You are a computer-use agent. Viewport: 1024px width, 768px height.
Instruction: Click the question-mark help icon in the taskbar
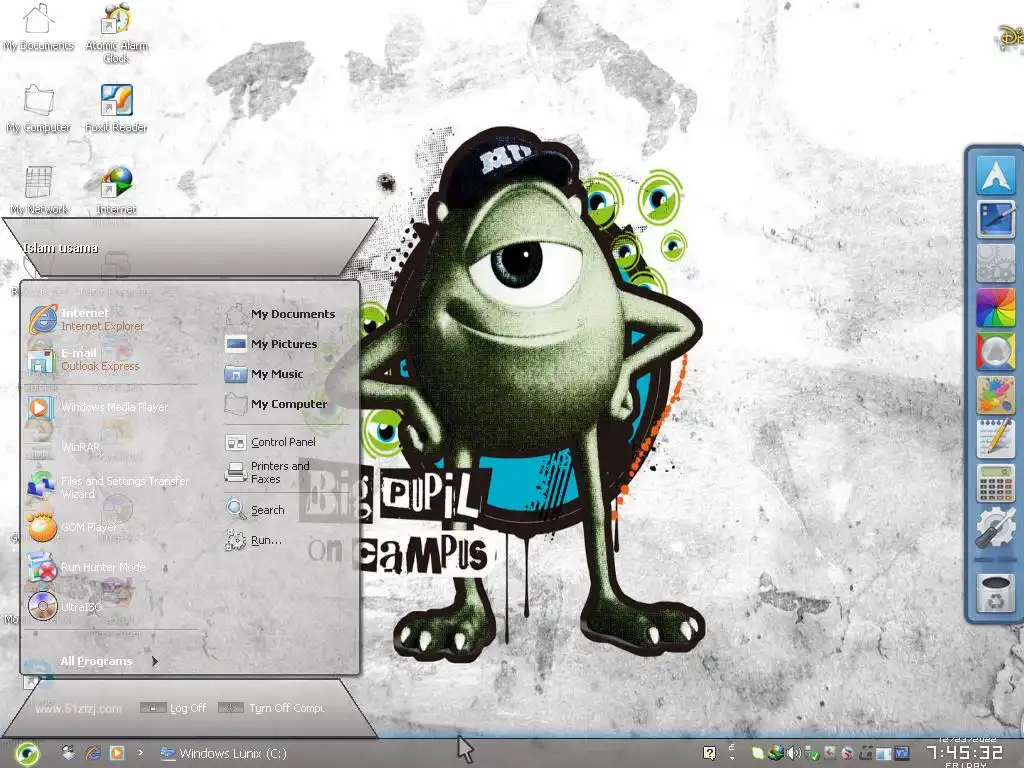[x=709, y=754]
